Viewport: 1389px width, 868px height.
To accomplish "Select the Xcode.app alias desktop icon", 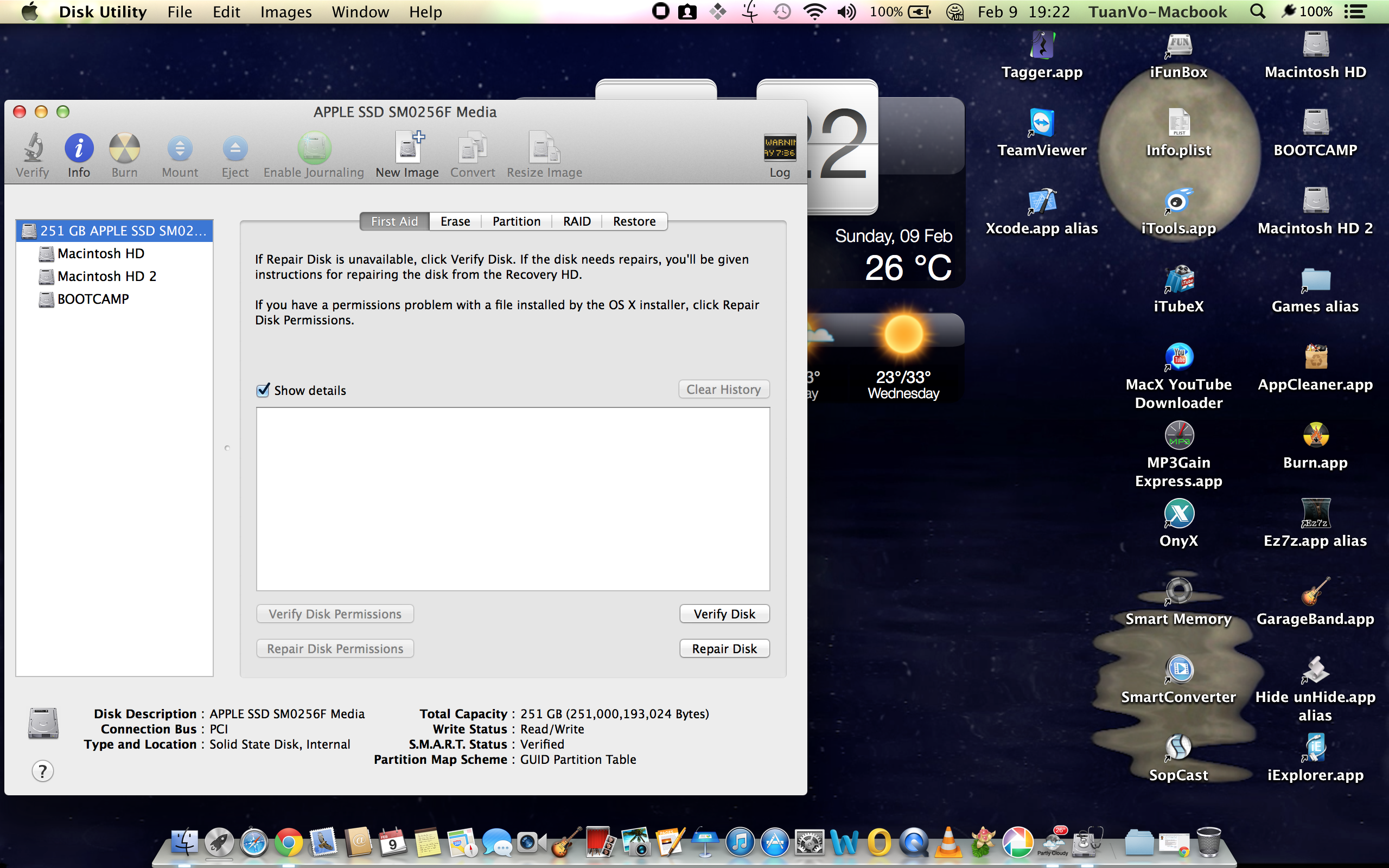I will pyautogui.click(x=1042, y=201).
